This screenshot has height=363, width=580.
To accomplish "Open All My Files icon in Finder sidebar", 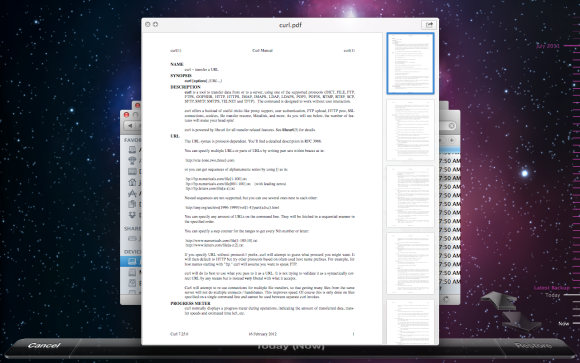I will click(x=132, y=149).
